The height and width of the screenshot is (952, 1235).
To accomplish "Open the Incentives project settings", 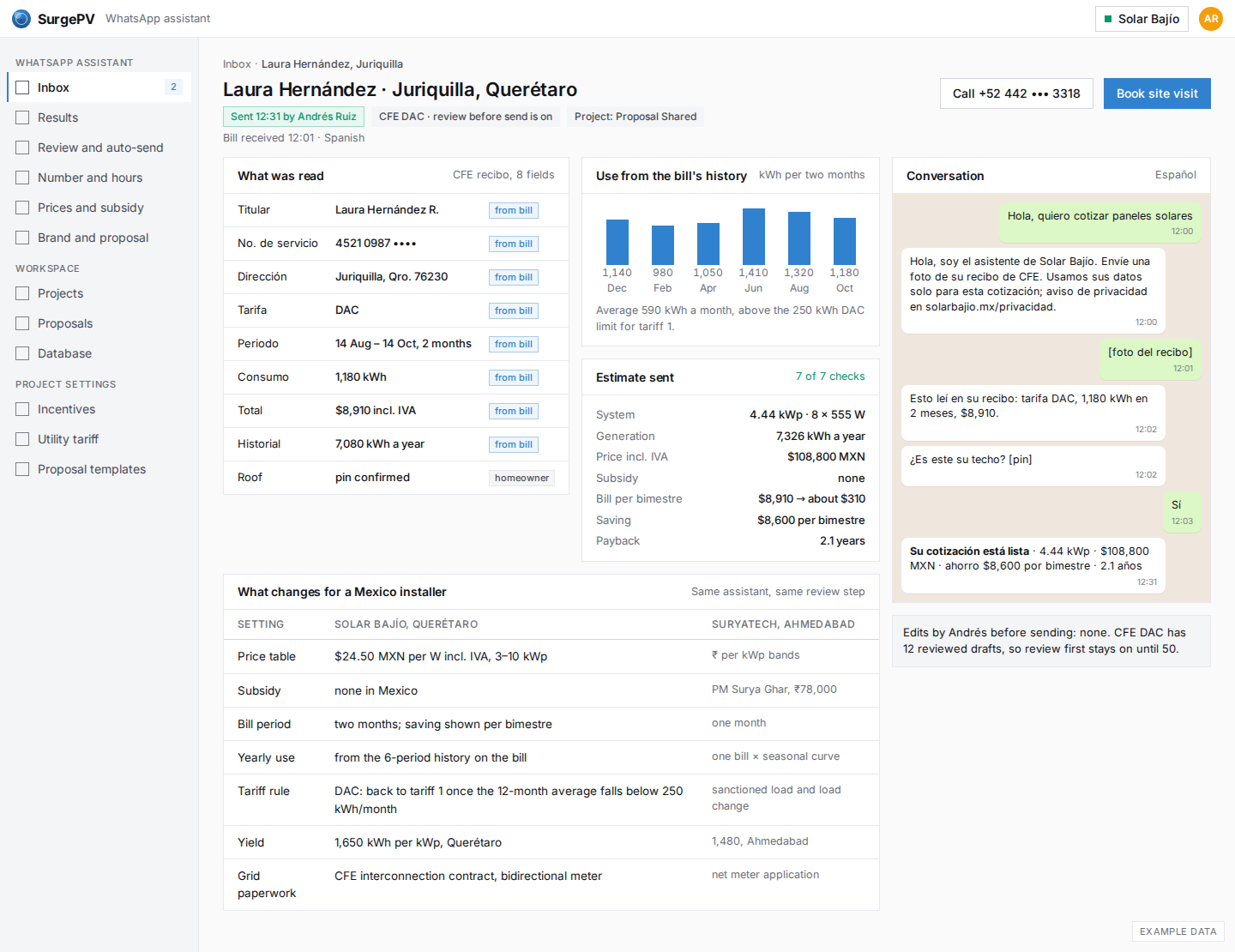I will pyautogui.click(x=99, y=409).
